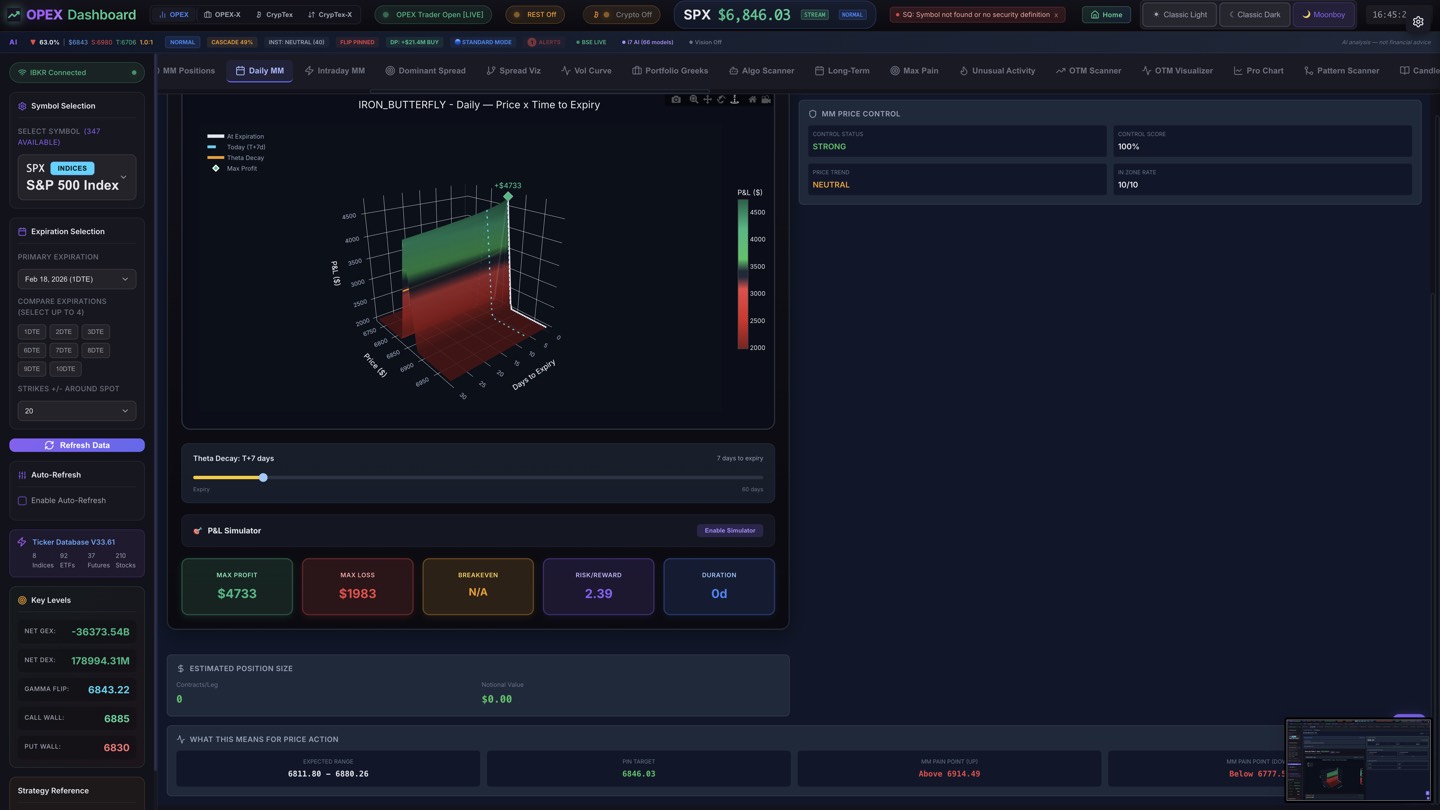Download the 3D chart as a PNG image
Viewport: 1440px width, 810px height.
[x=676, y=99]
